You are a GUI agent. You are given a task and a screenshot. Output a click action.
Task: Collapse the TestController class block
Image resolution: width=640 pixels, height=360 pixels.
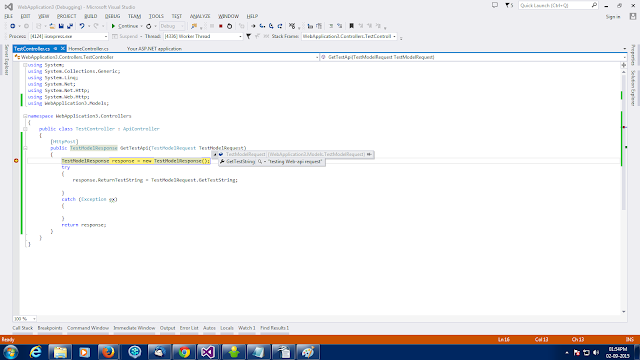[25, 129]
